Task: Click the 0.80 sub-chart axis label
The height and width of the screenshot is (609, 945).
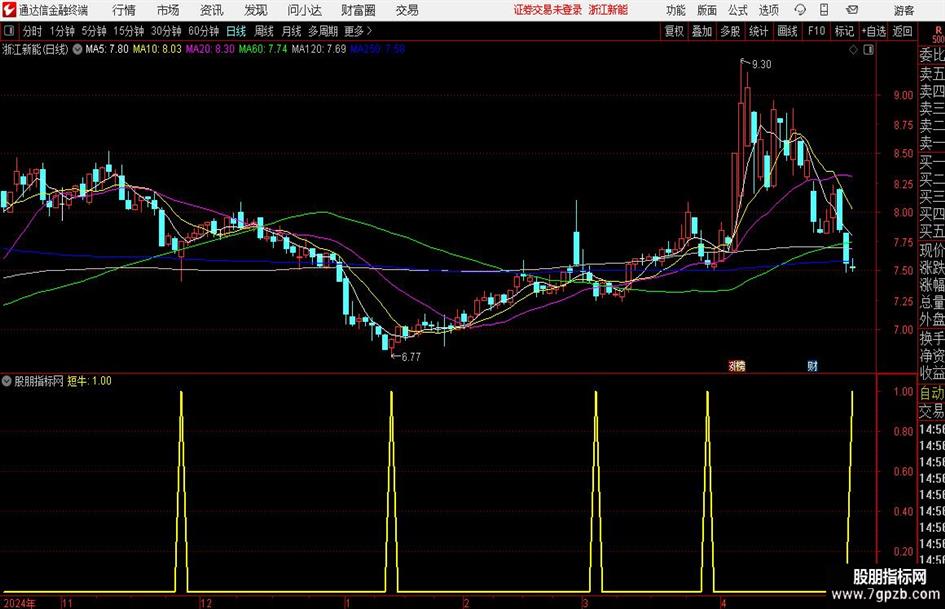Action: click(903, 431)
